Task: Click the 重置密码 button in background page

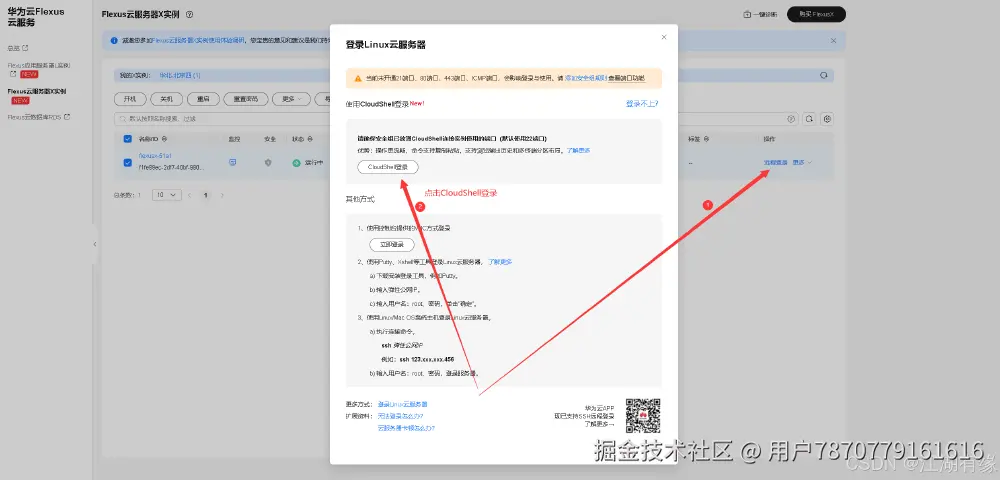Action: tap(246, 99)
